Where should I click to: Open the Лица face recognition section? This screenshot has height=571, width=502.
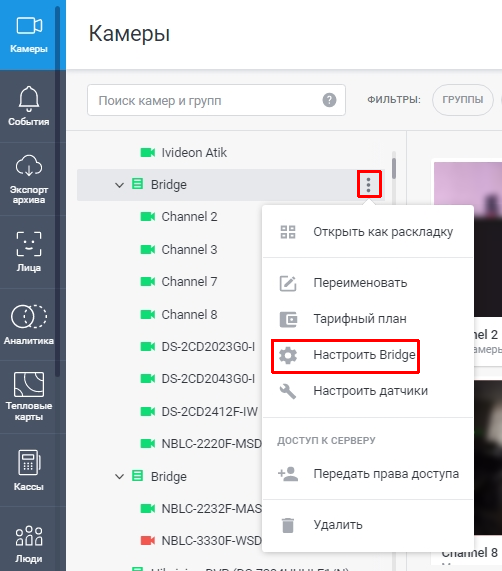coord(28,252)
